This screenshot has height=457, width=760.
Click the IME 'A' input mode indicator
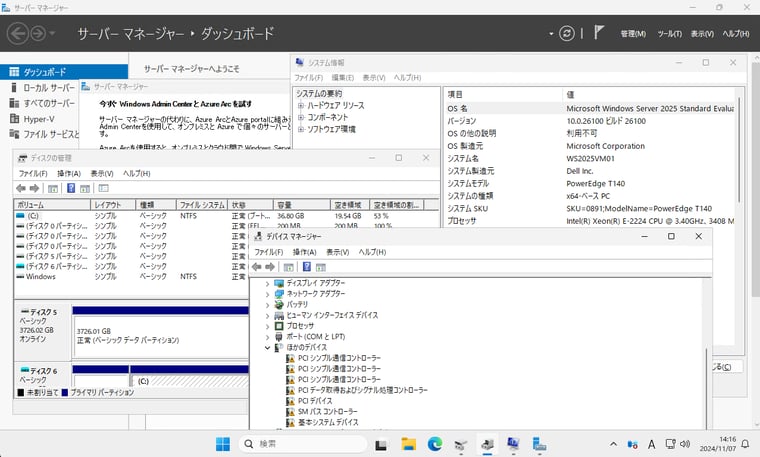pyautogui.click(x=651, y=444)
